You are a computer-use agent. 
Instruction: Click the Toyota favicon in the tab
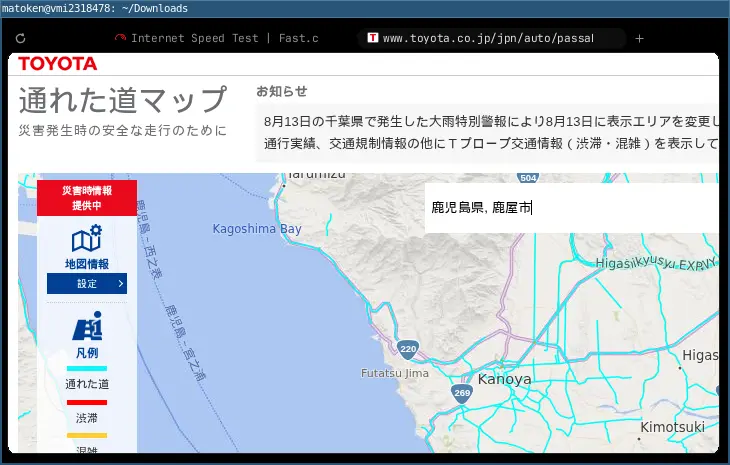372,38
